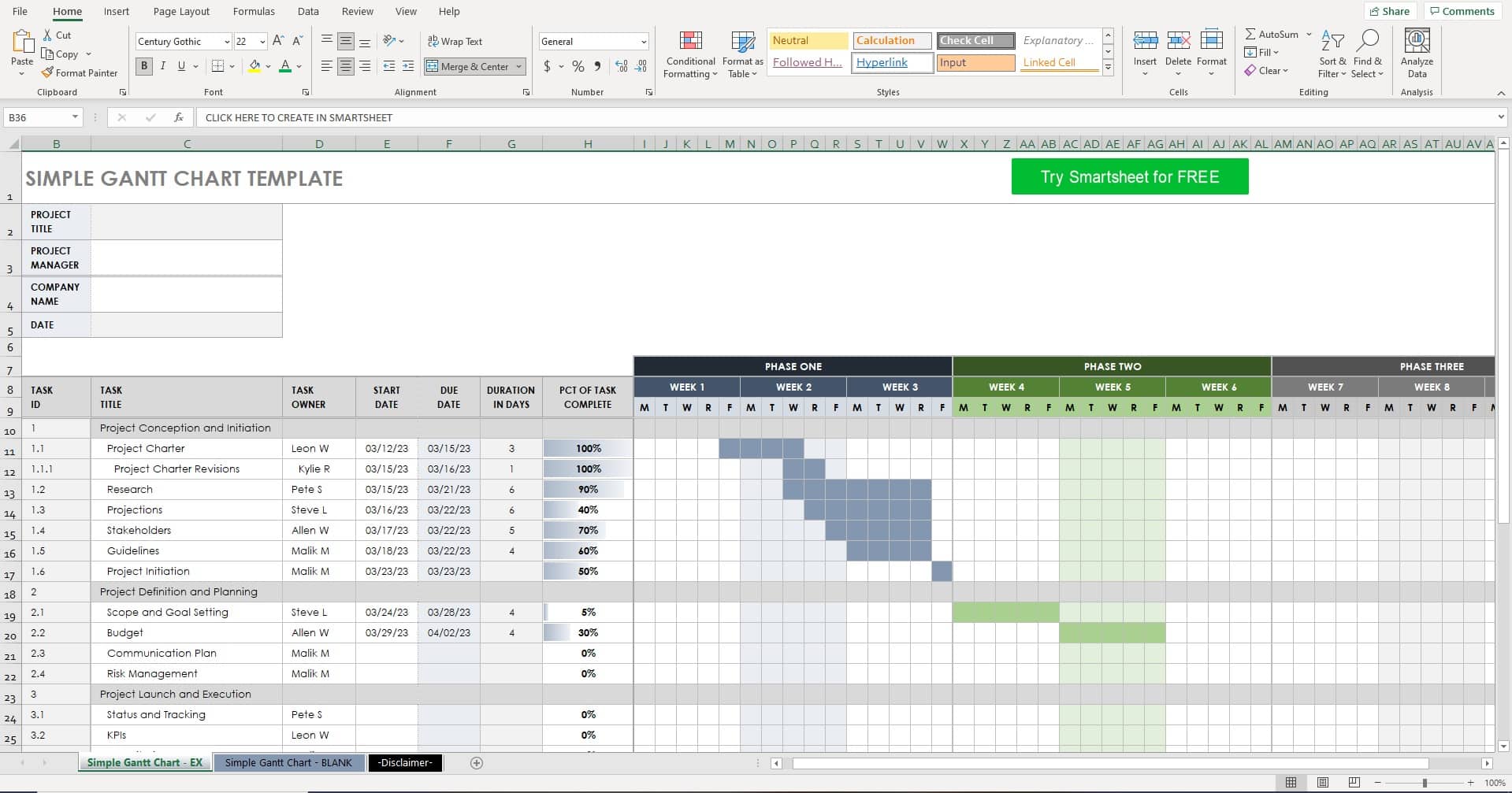Apply the Neutral cell style

point(808,40)
